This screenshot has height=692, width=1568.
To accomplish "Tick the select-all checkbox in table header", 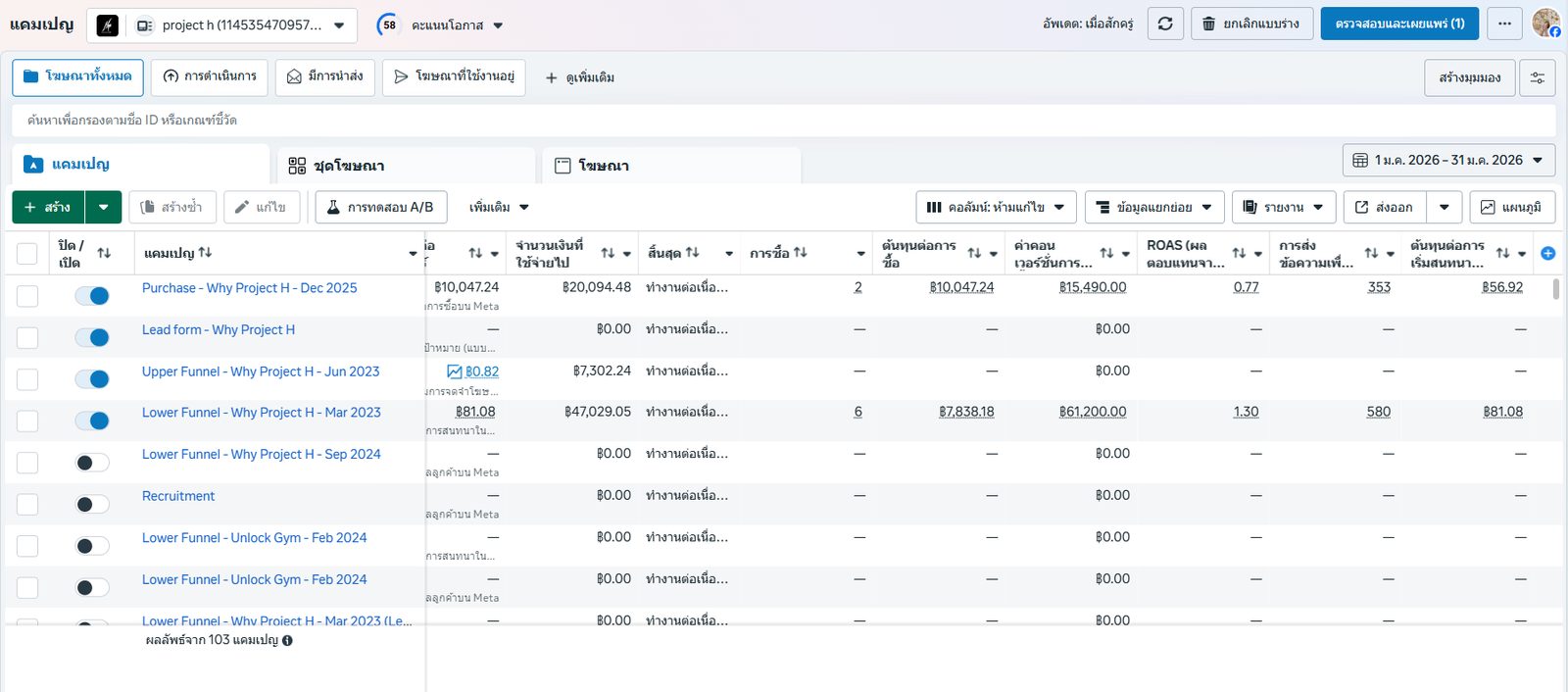I will click(27, 254).
